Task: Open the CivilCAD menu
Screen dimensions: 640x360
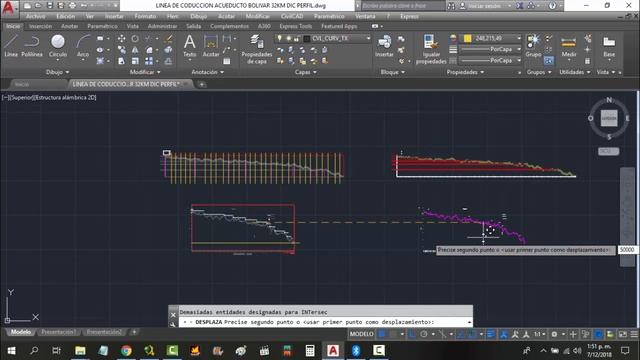Action: point(292,16)
